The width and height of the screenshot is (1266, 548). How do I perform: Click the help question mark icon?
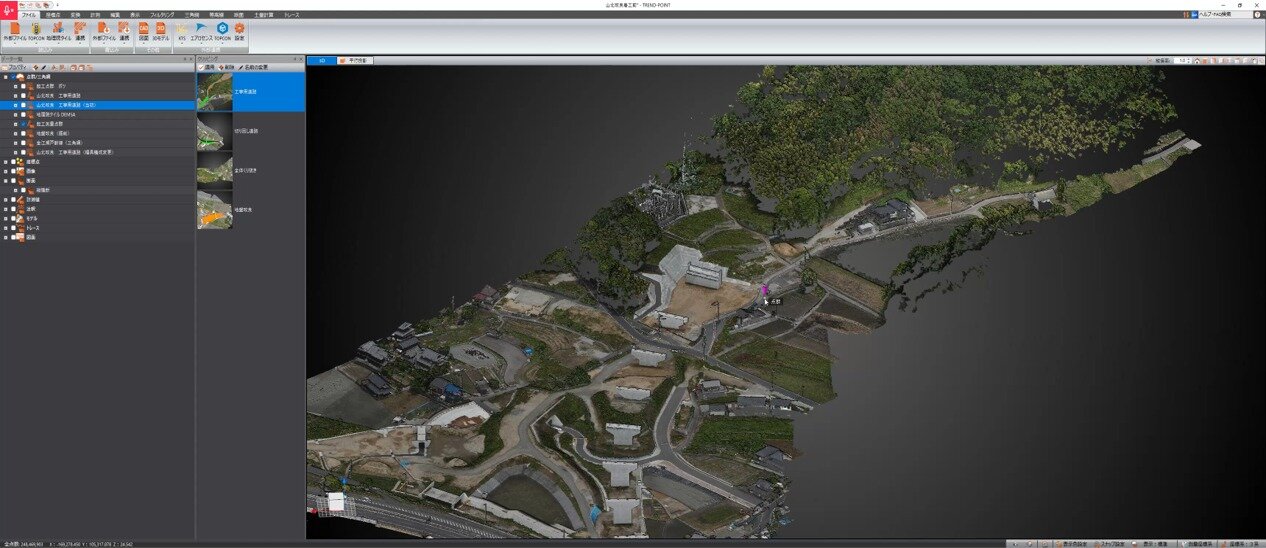click(1257, 15)
